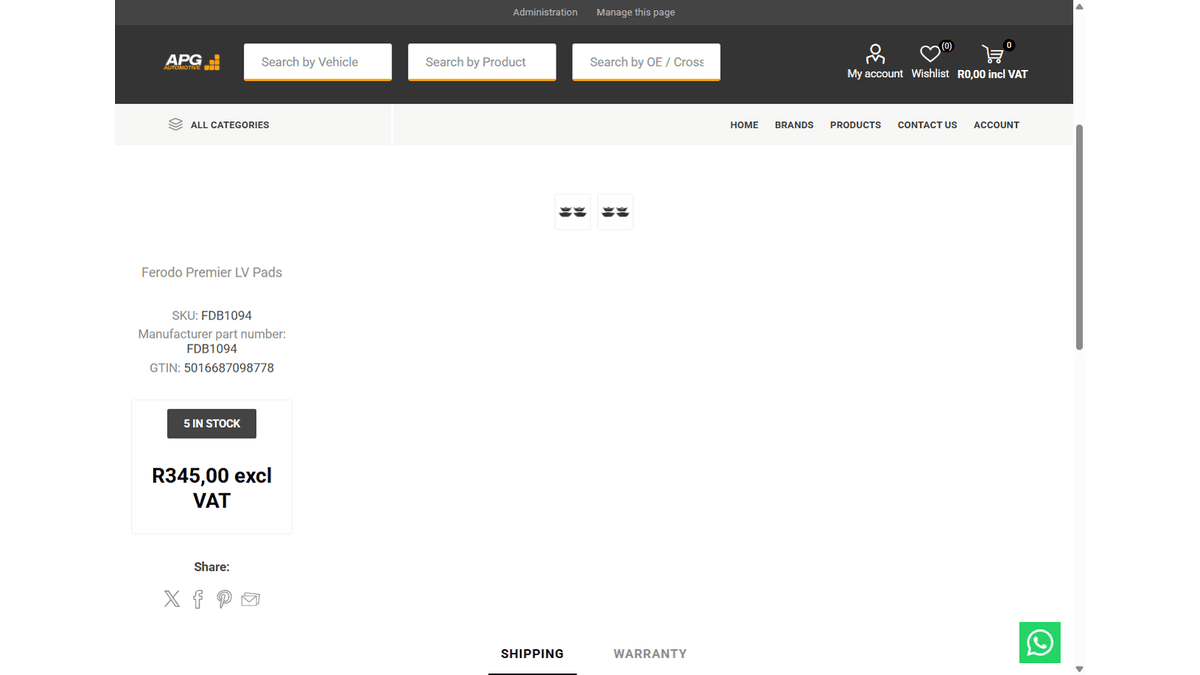Share product on X
Viewport: 1200px width, 675px height.
click(172, 599)
